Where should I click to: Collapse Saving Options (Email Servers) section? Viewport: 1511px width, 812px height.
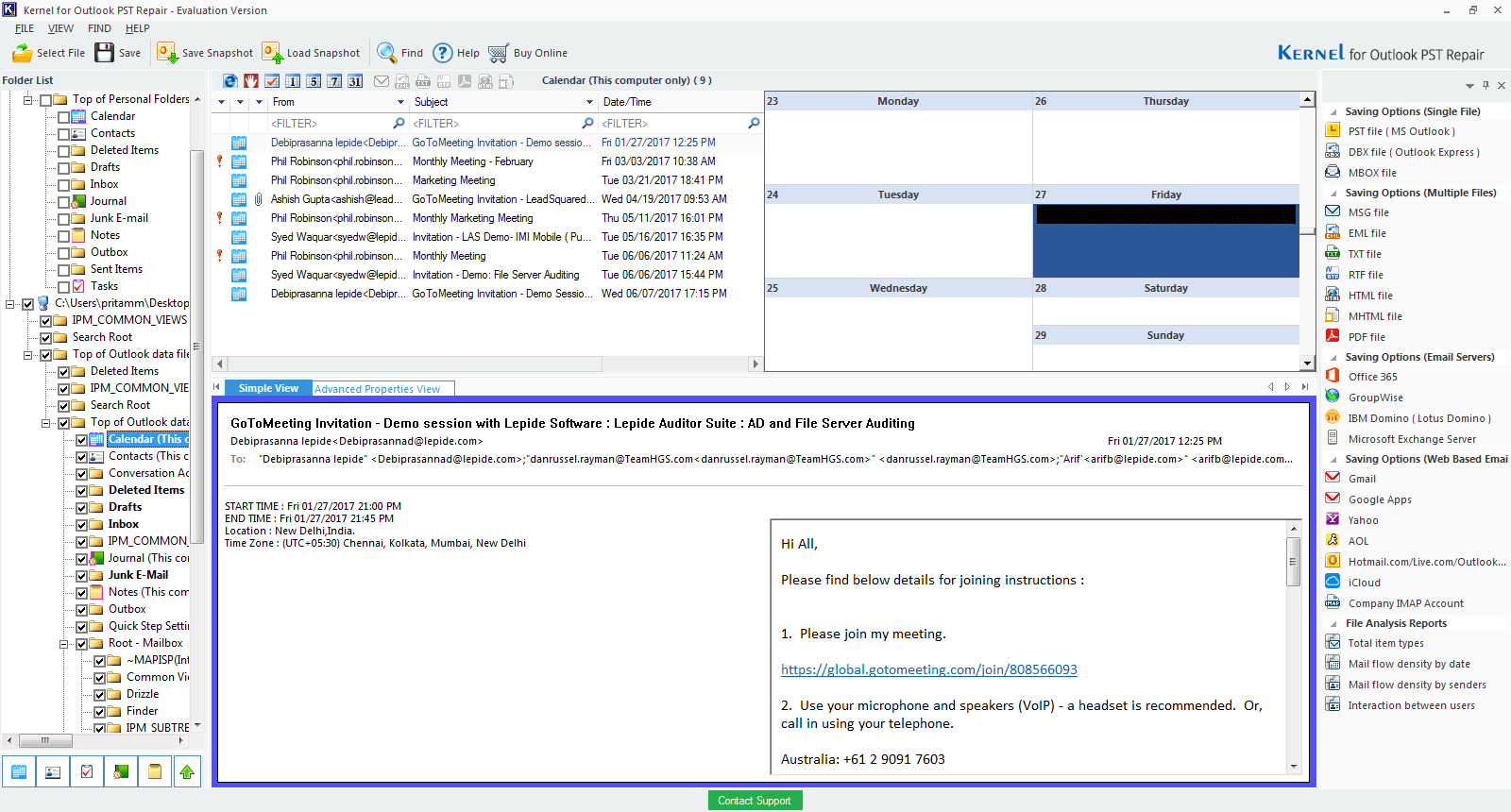(1333, 357)
